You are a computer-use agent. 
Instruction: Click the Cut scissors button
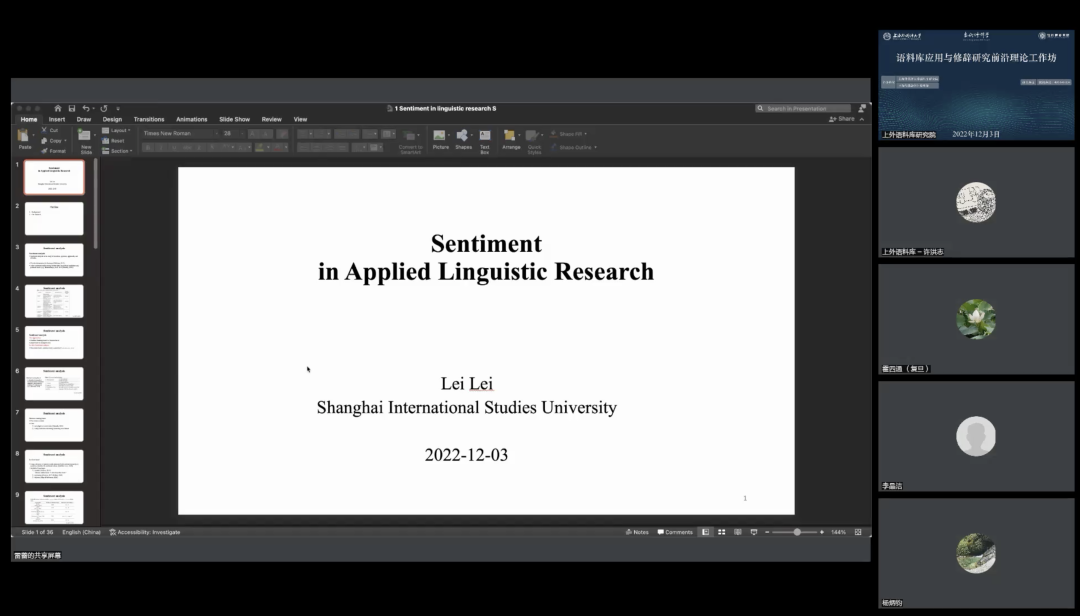[x=50, y=130]
